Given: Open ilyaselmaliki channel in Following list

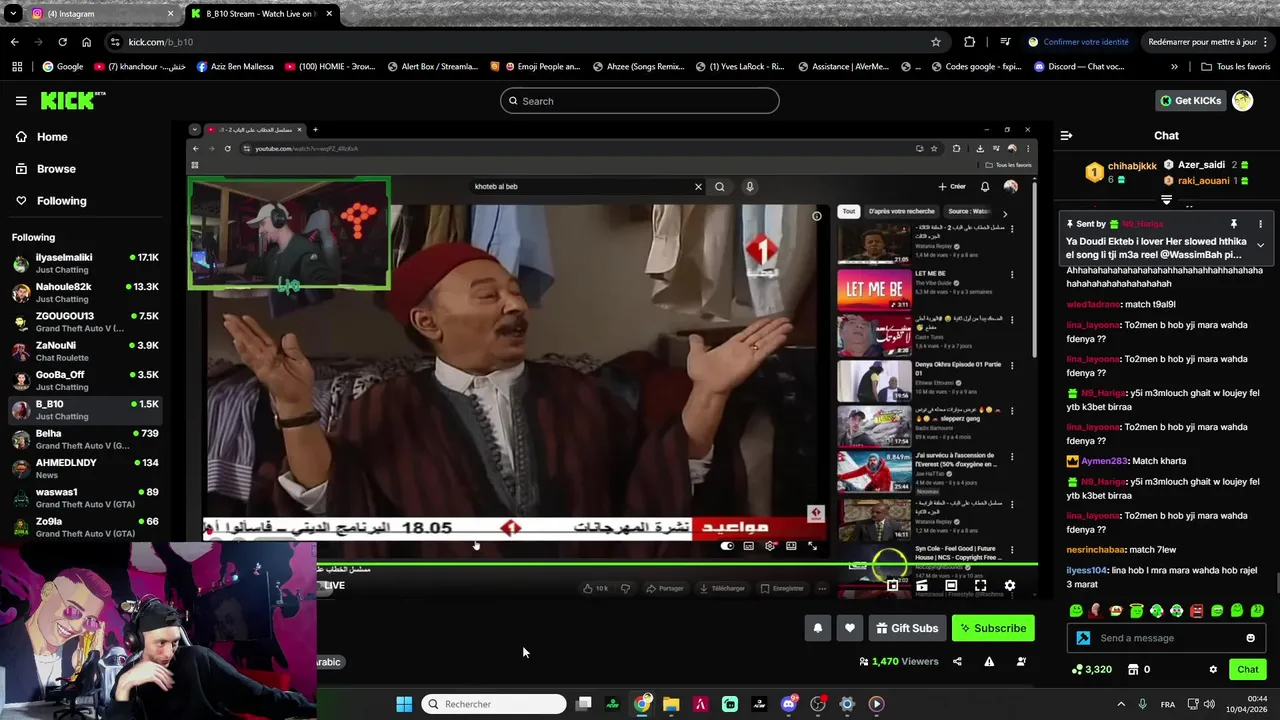Looking at the screenshot, I should 85,264.
